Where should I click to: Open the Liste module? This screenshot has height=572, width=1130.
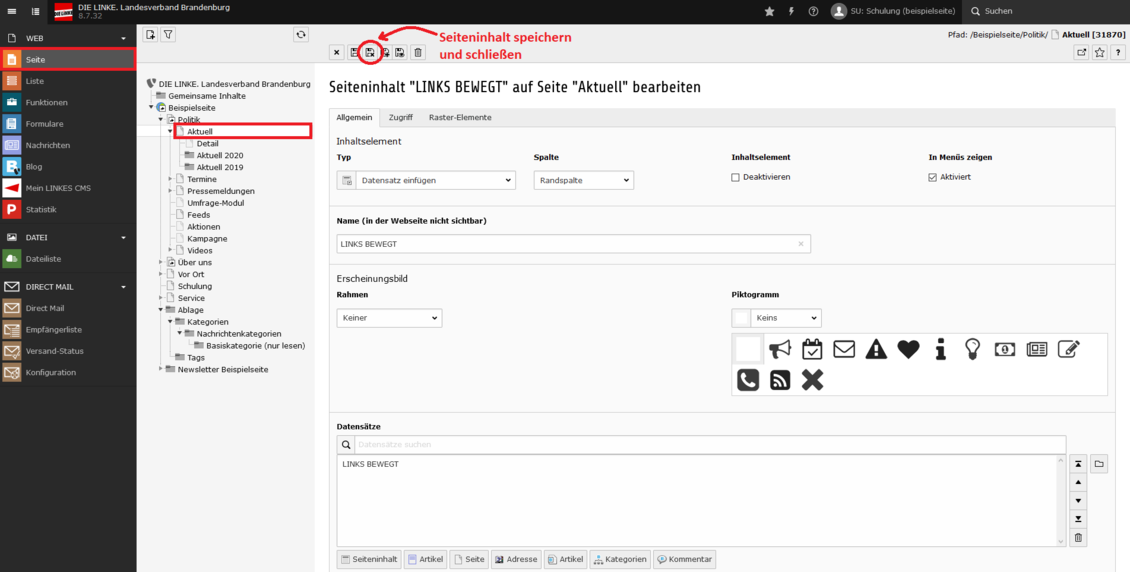[x=68, y=81]
